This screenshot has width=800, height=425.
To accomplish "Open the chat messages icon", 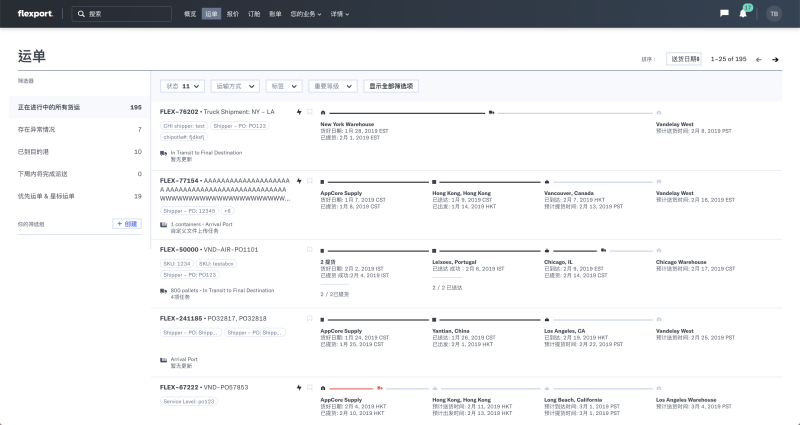I will [724, 14].
